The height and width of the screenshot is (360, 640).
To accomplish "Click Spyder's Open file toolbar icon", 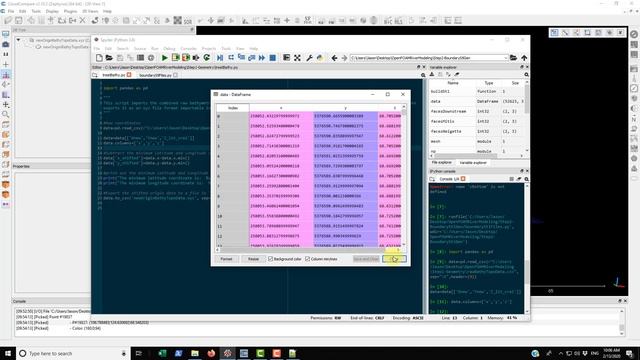I will [109, 58].
